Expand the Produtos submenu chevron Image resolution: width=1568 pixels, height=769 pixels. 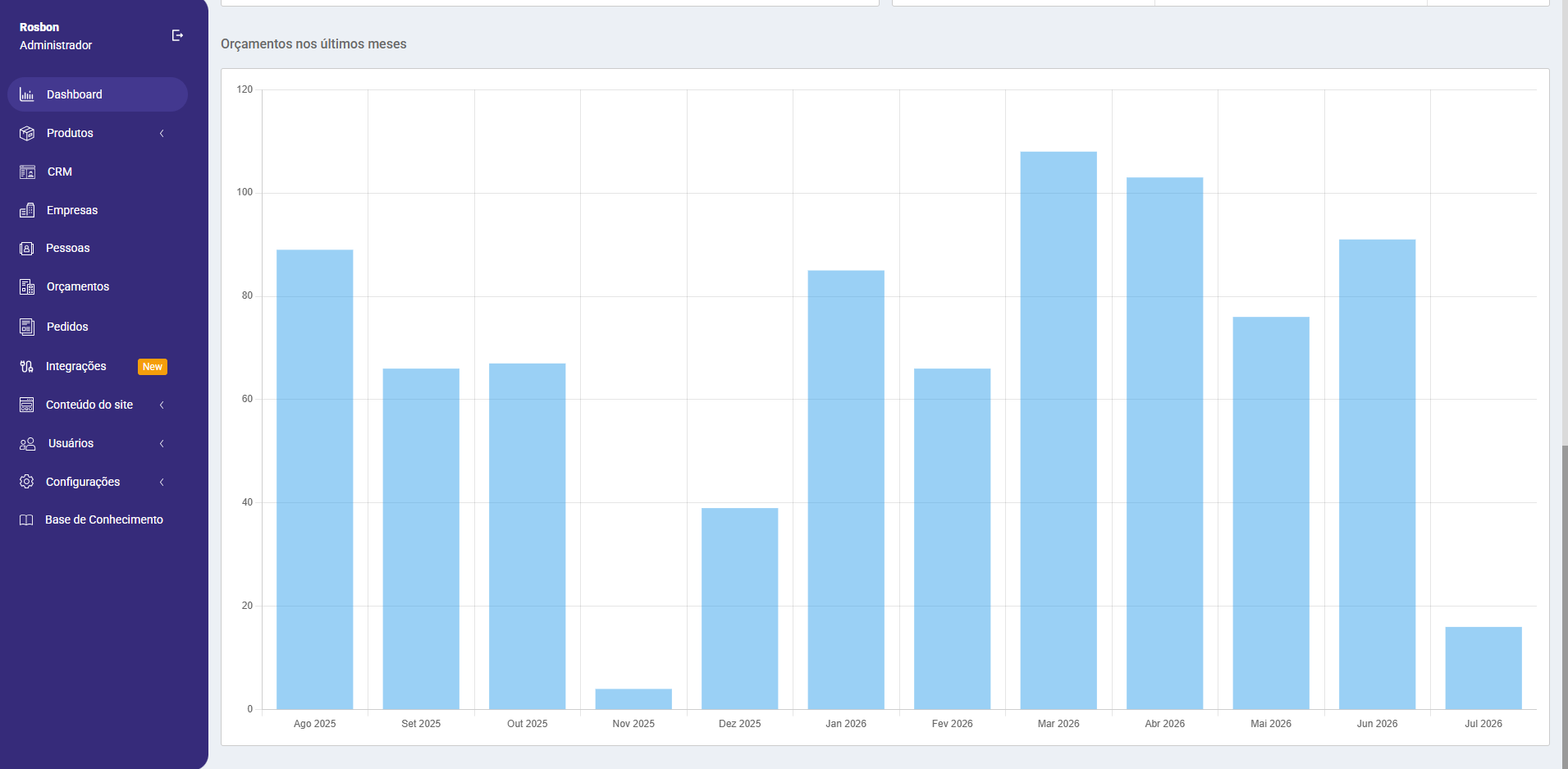(162, 133)
